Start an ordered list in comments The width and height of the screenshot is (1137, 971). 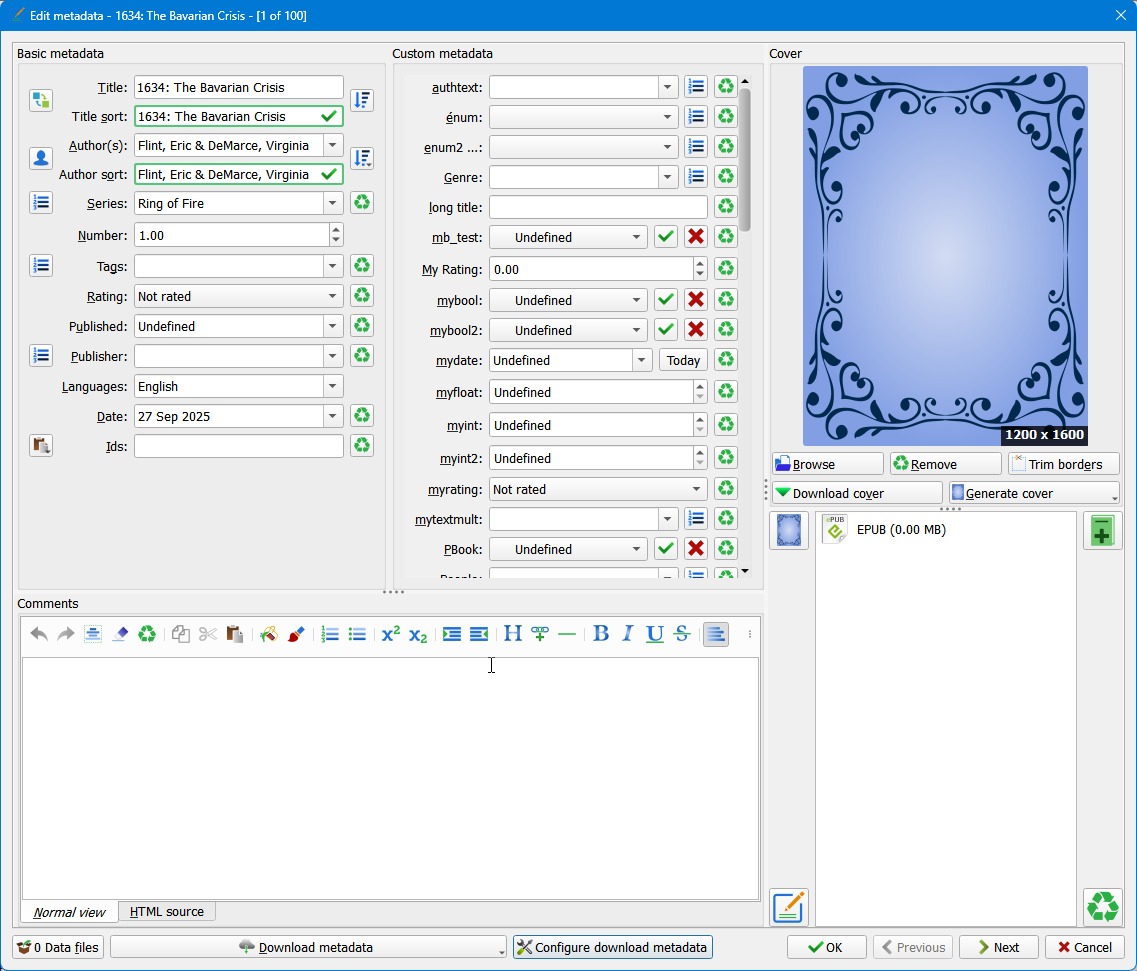[x=330, y=634]
